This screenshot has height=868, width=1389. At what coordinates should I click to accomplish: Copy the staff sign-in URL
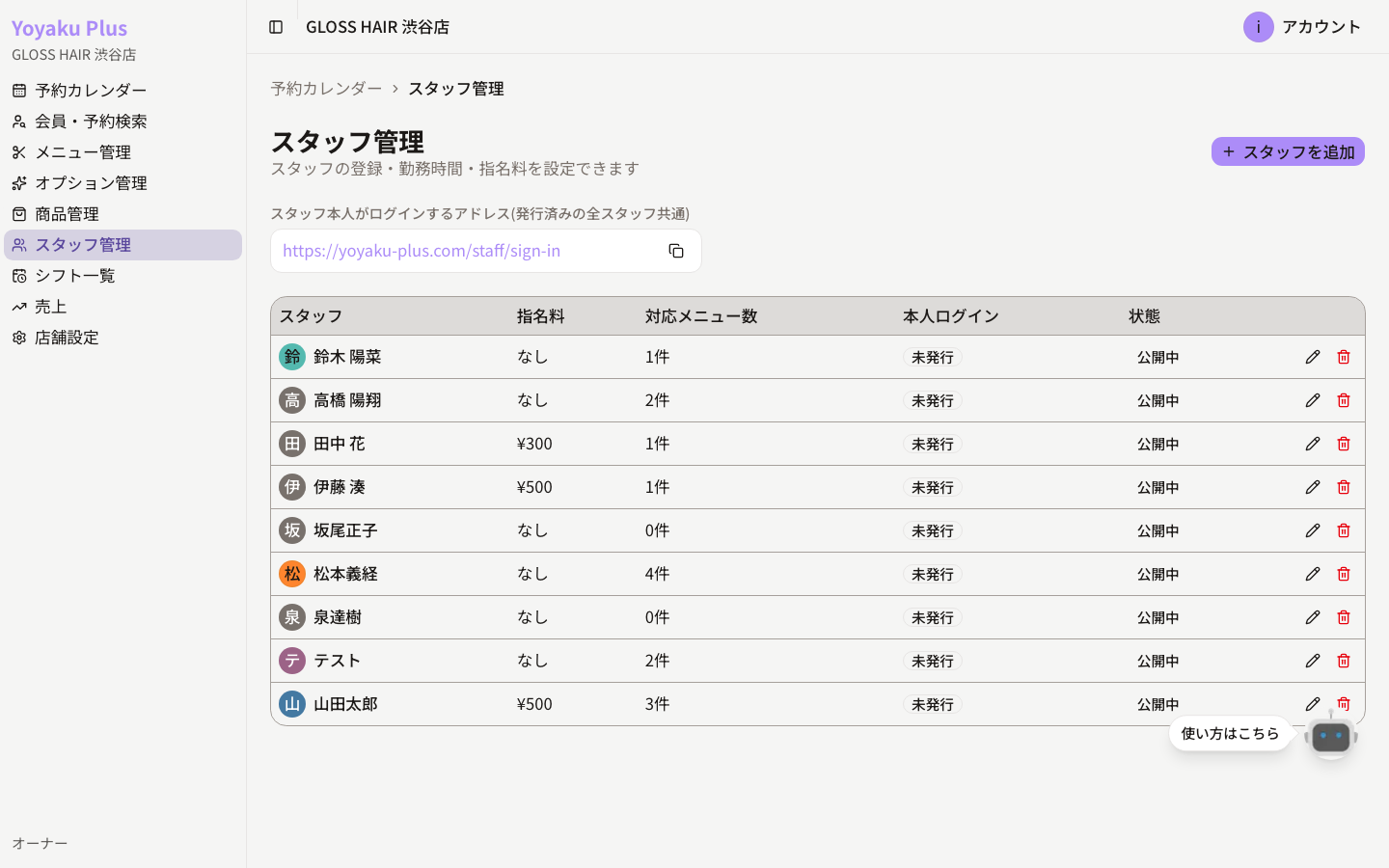676,251
